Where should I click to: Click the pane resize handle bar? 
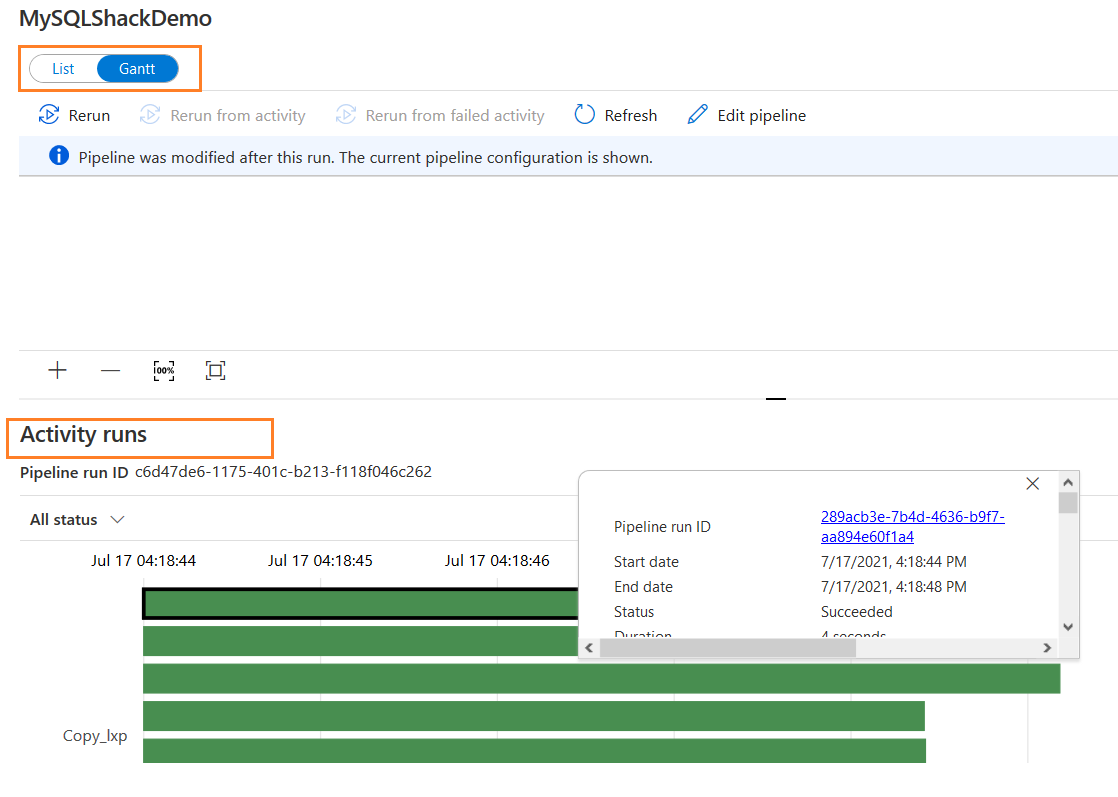coord(776,398)
